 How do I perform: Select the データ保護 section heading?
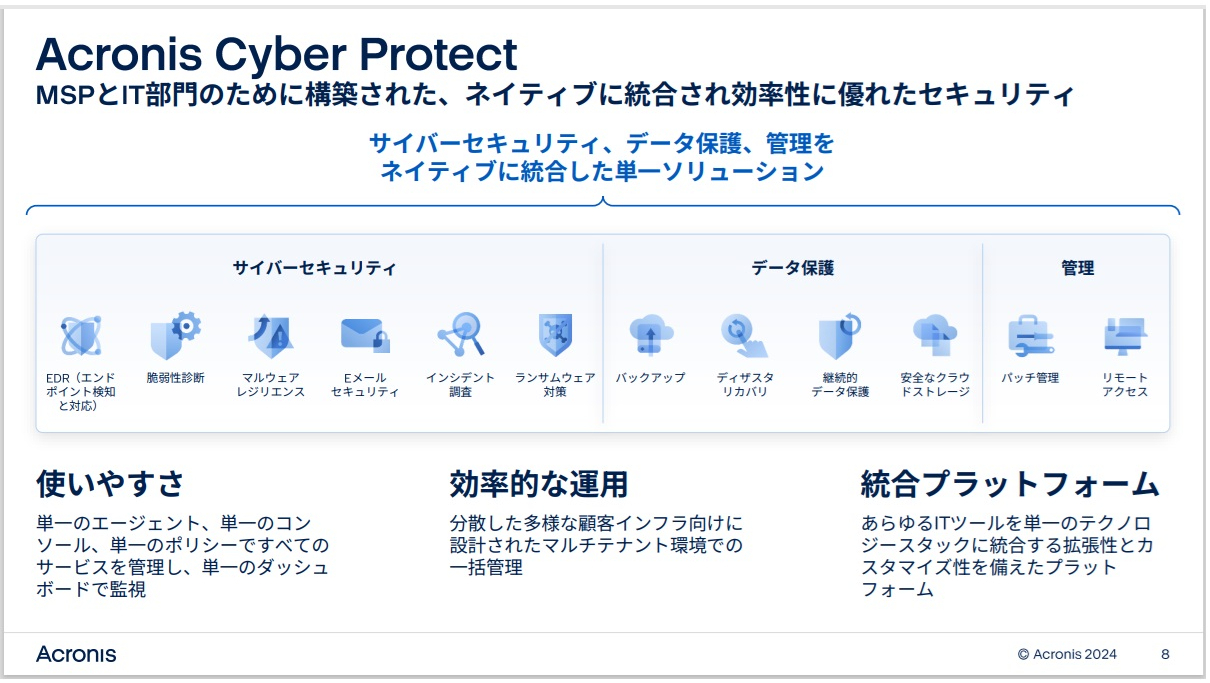click(792, 268)
